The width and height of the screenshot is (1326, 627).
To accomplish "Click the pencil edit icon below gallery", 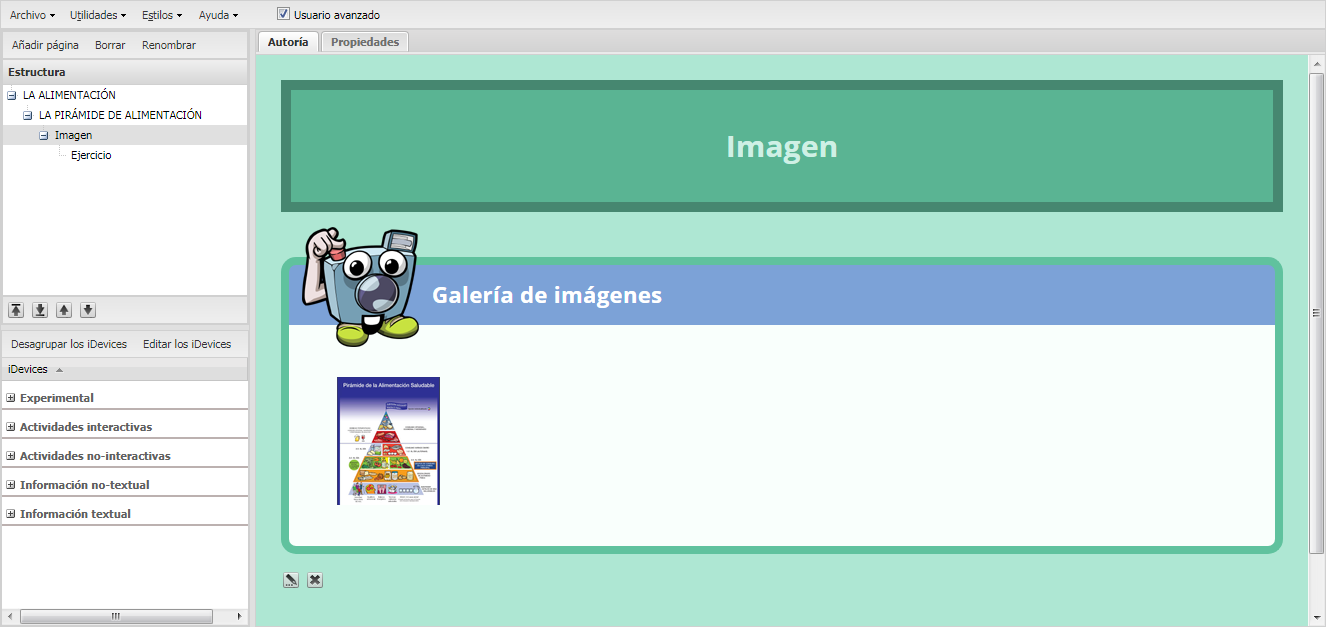I will 291,580.
